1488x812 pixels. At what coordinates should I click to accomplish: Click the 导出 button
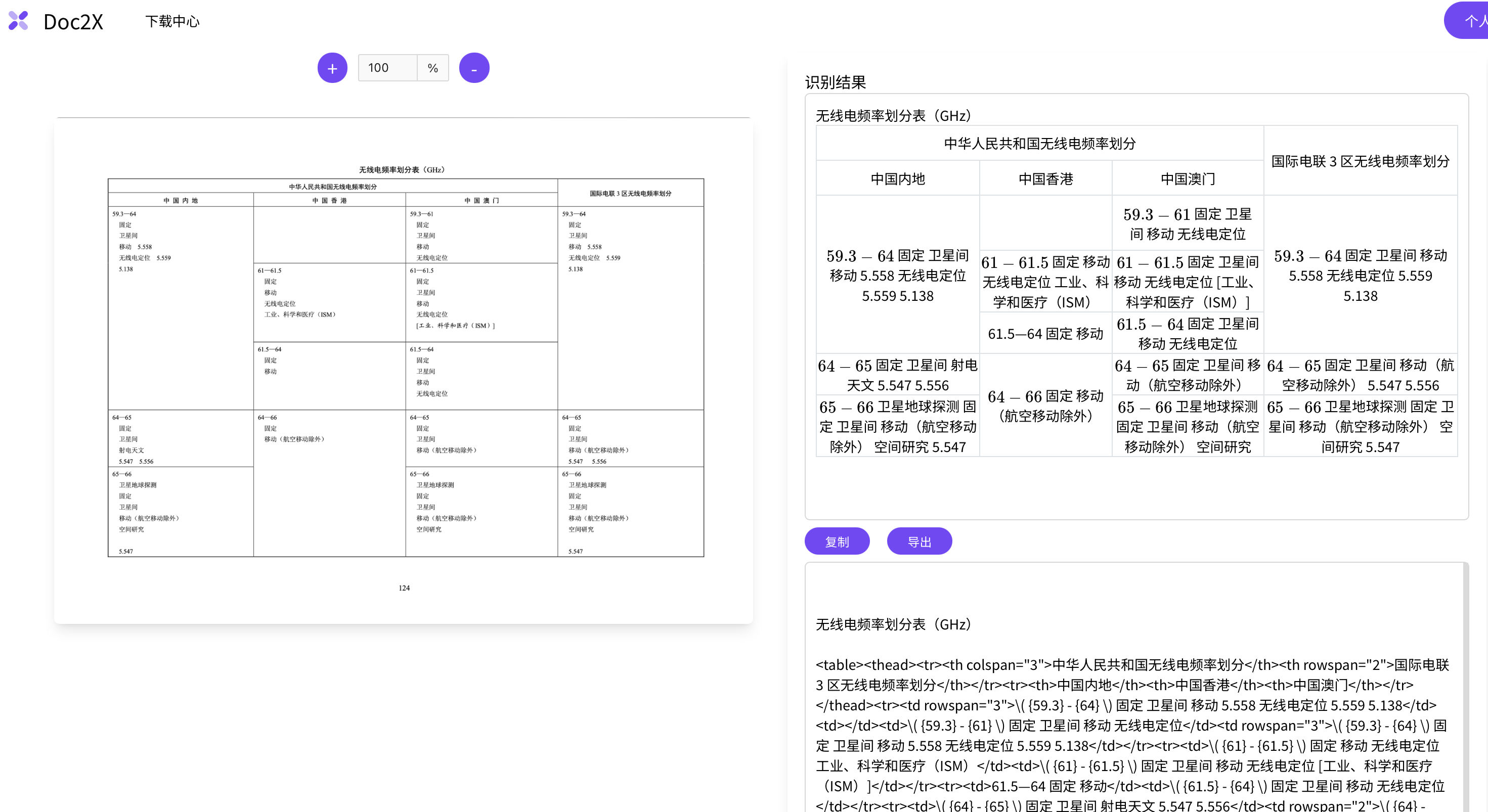coord(920,541)
